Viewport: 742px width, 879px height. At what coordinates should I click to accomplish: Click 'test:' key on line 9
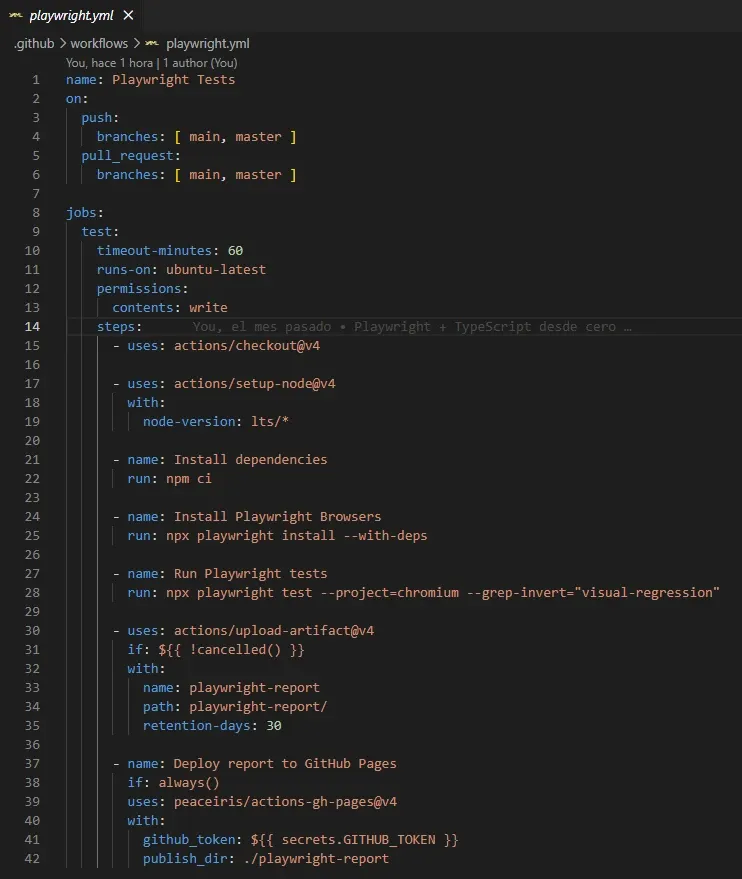point(100,232)
